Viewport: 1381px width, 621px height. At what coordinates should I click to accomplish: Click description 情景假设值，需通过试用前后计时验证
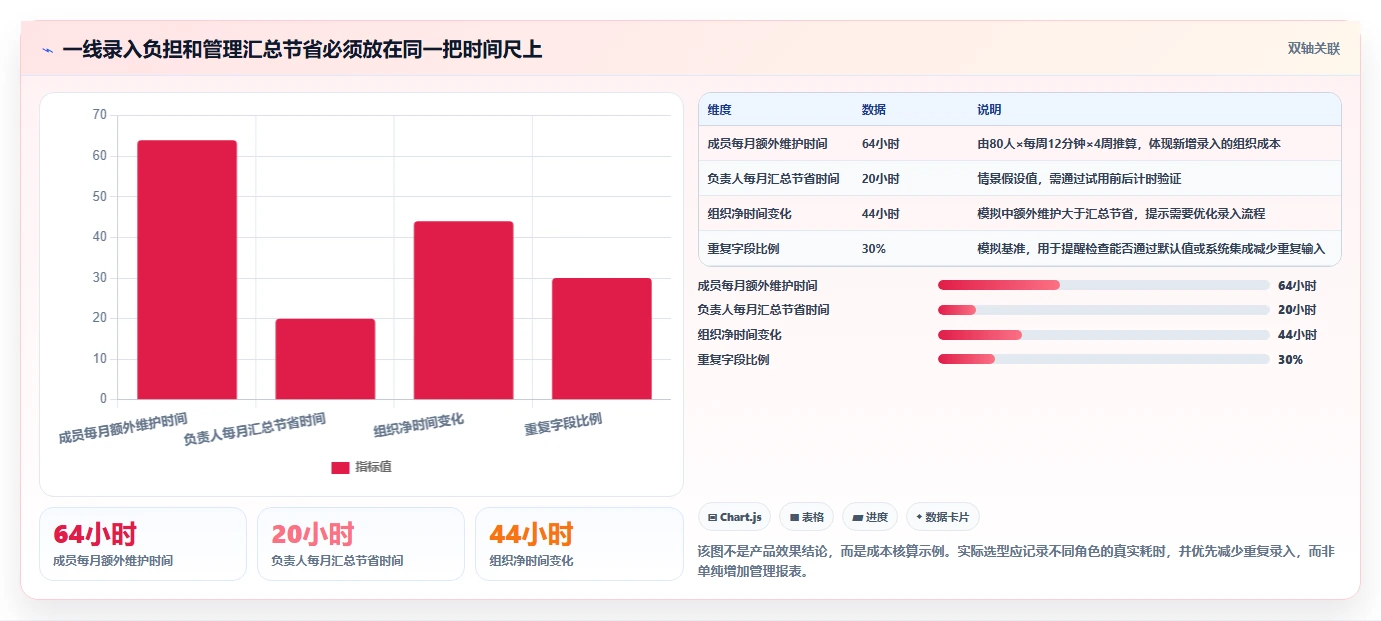(x=1080, y=179)
